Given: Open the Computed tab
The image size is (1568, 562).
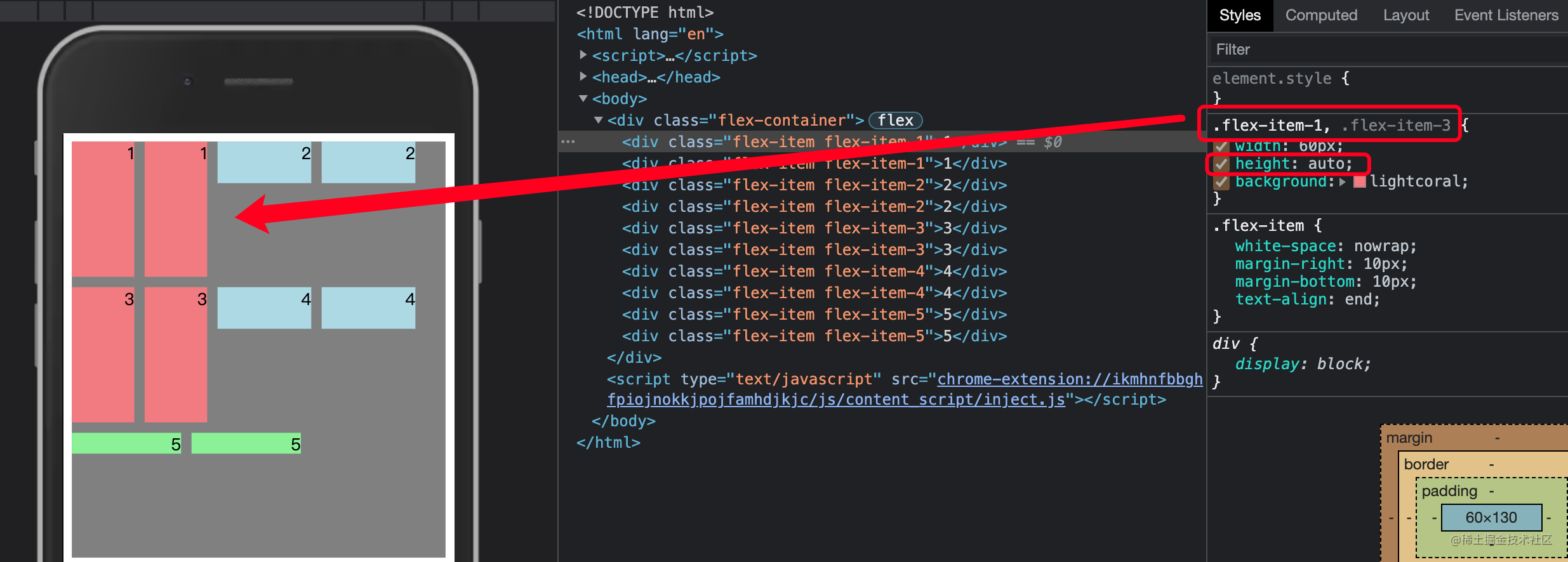Looking at the screenshot, I should coord(1321,15).
